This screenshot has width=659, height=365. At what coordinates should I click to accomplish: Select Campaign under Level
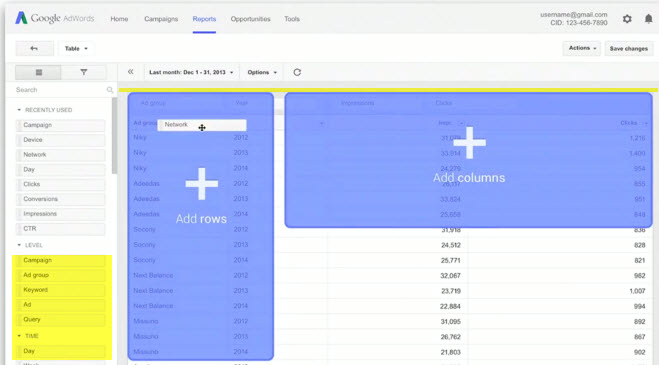tap(61, 260)
